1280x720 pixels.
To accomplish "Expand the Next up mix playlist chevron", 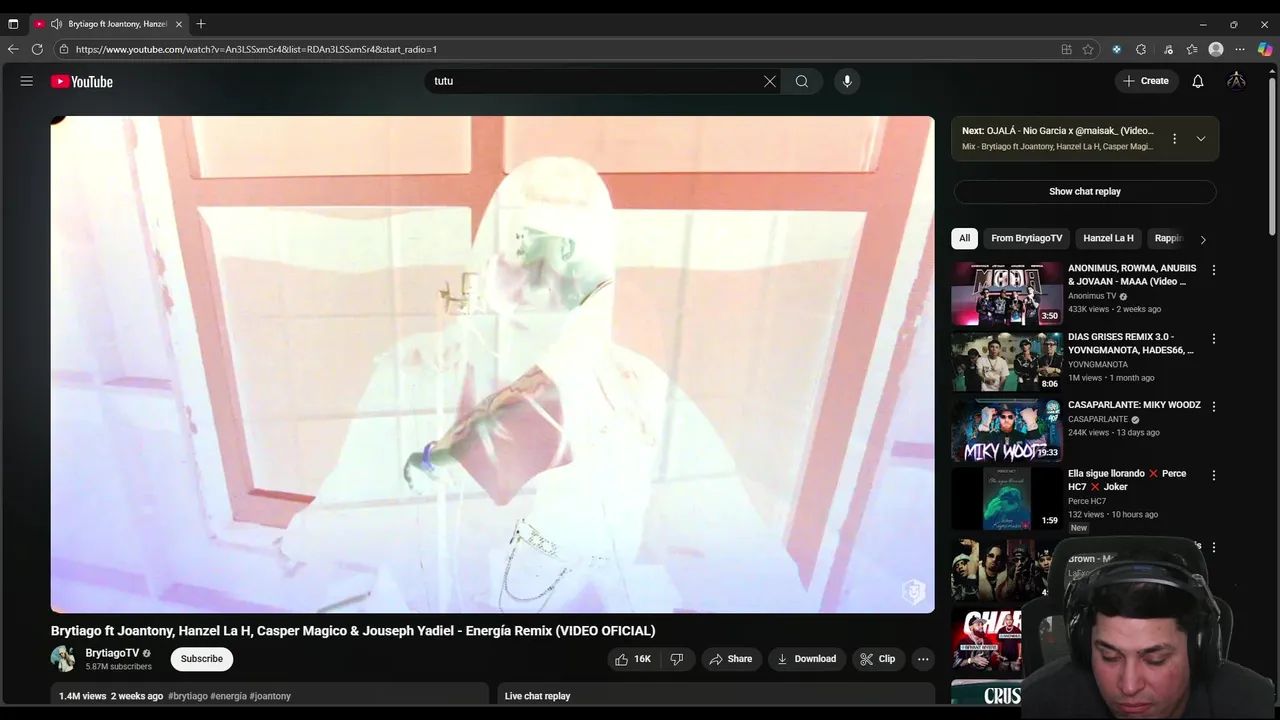I will tap(1201, 138).
